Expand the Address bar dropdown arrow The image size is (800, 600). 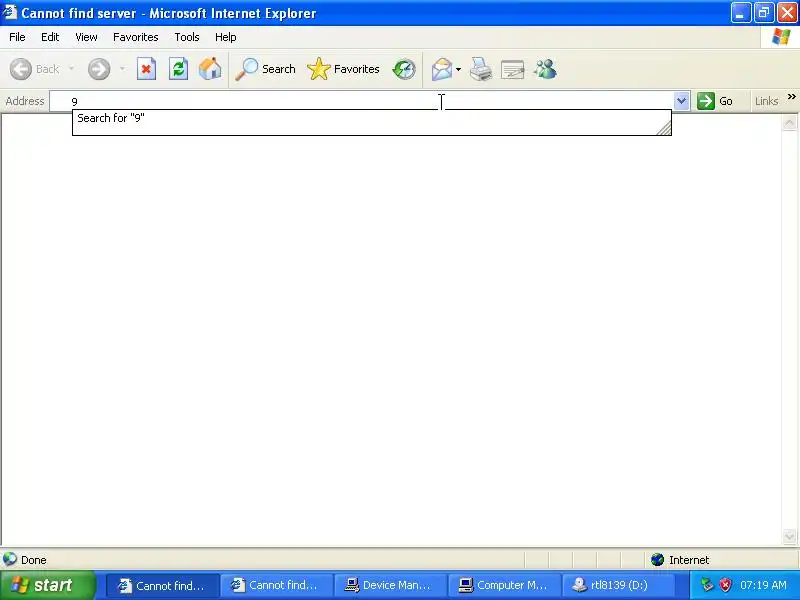click(x=682, y=101)
